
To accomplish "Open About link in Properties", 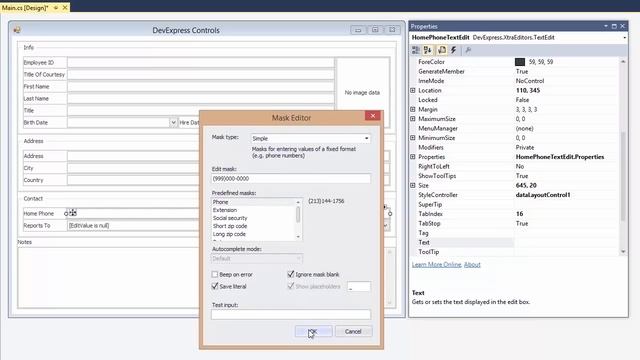I will [x=472, y=264].
